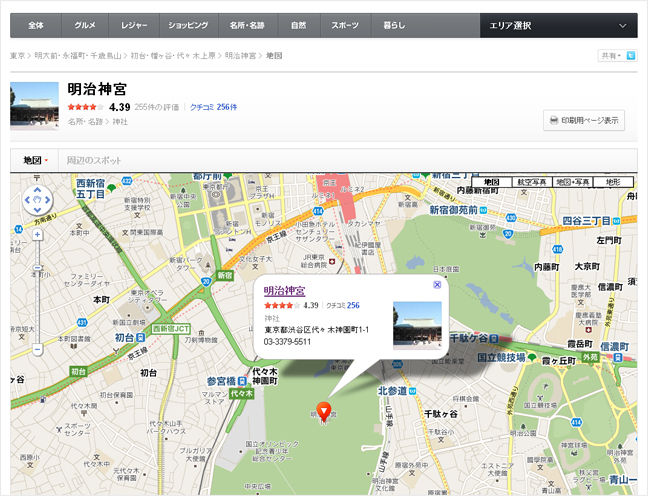
Task: Open the スポーツ category tab
Action: (345, 25)
